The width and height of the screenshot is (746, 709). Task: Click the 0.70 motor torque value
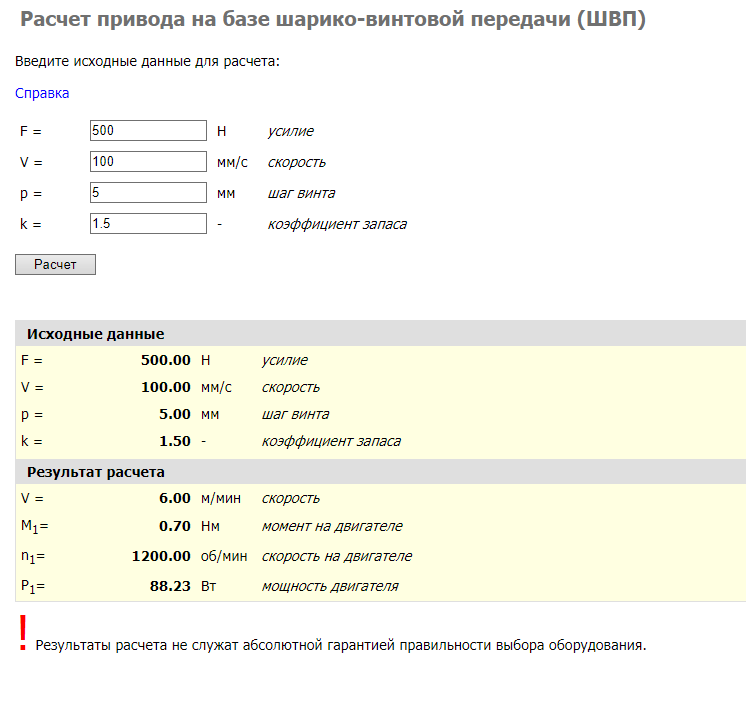(x=175, y=526)
